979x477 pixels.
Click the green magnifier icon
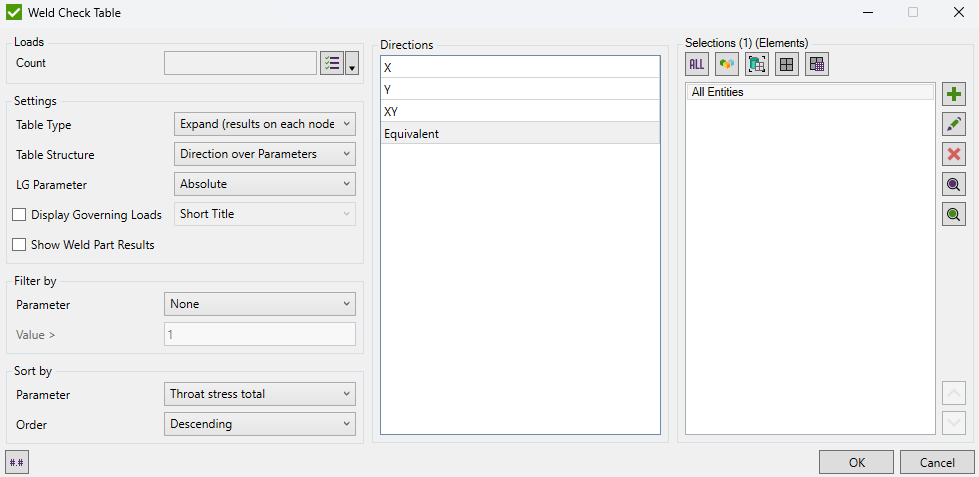[954, 214]
